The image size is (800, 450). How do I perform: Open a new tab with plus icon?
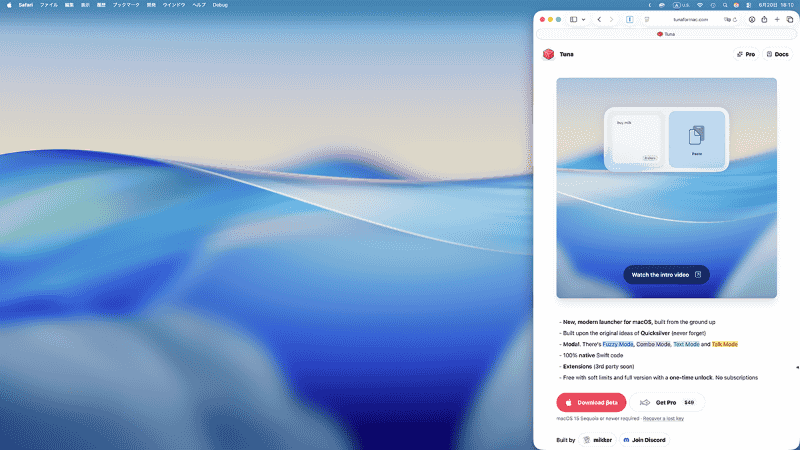click(777, 19)
